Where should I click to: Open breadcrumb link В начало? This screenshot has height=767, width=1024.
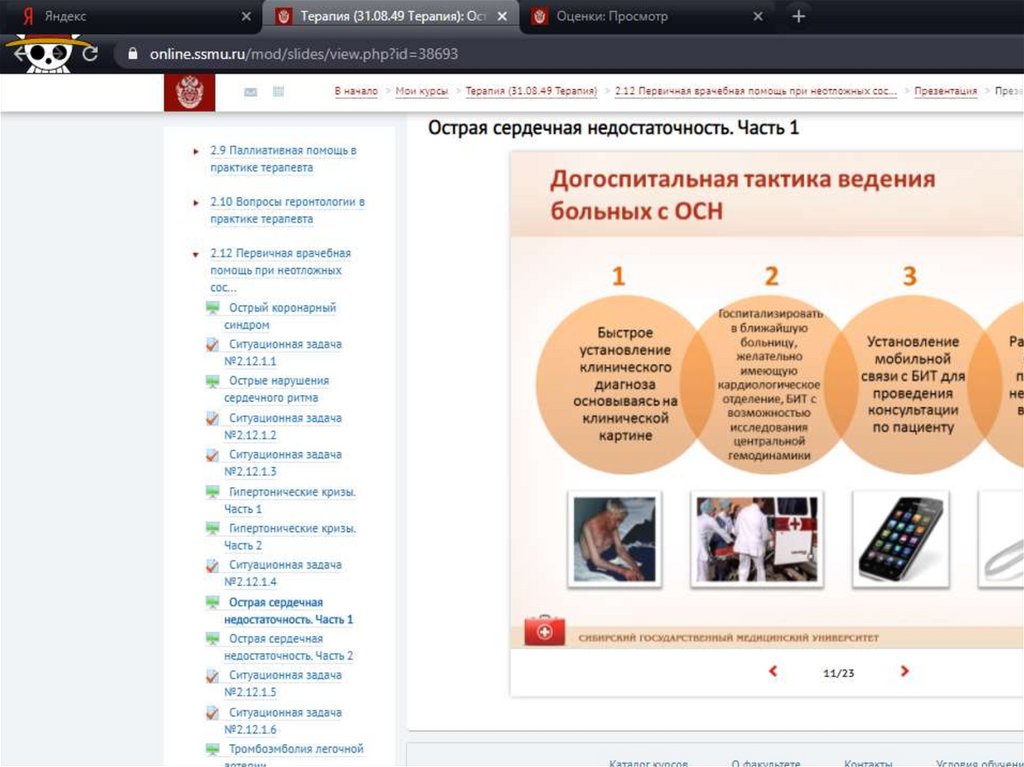(x=356, y=91)
